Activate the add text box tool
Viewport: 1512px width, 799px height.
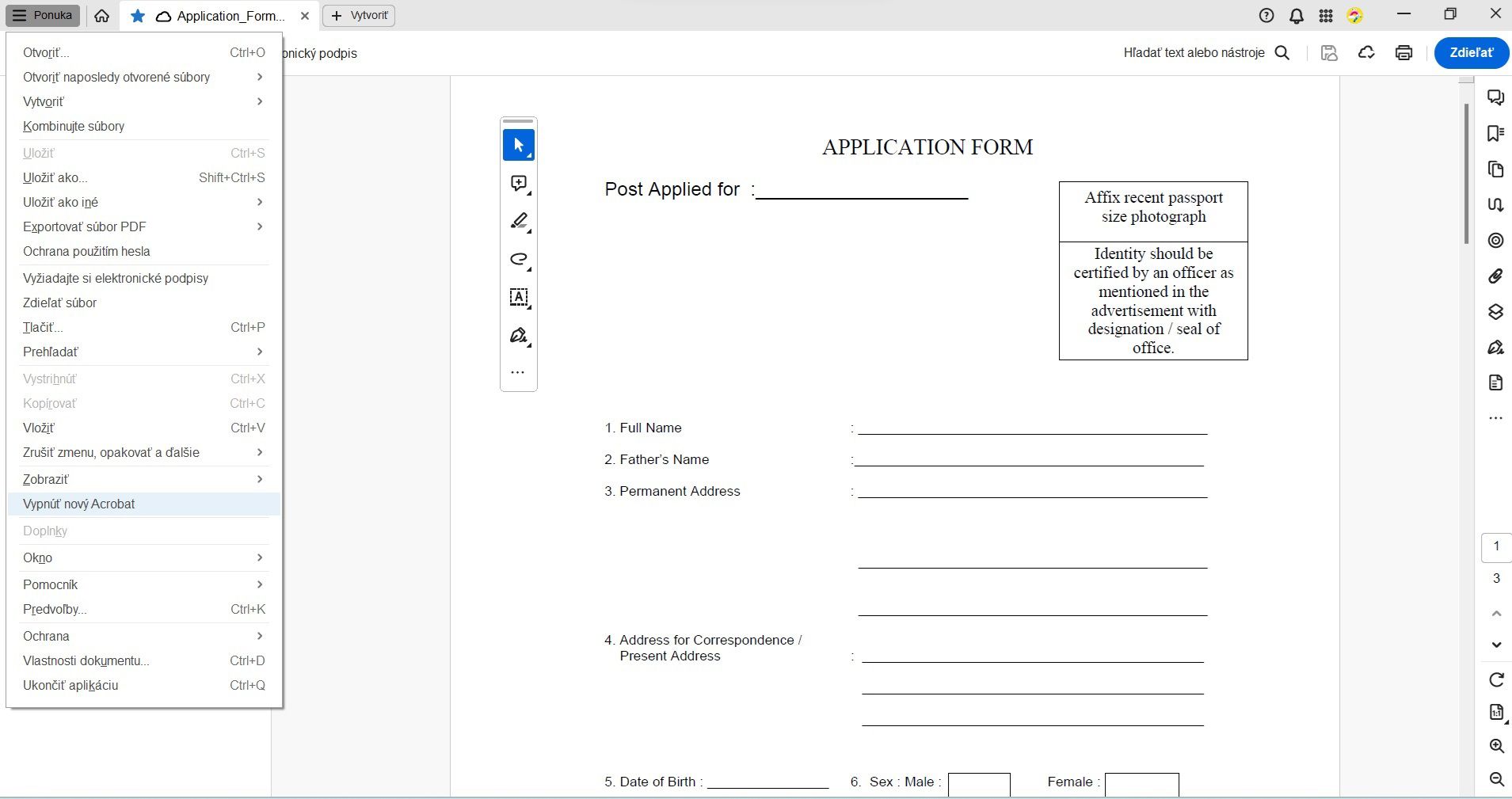point(519,298)
